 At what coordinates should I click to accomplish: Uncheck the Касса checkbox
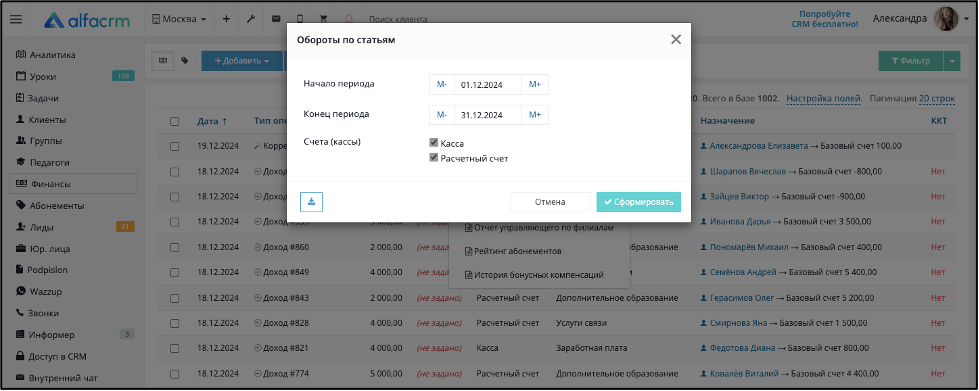click(433, 143)
